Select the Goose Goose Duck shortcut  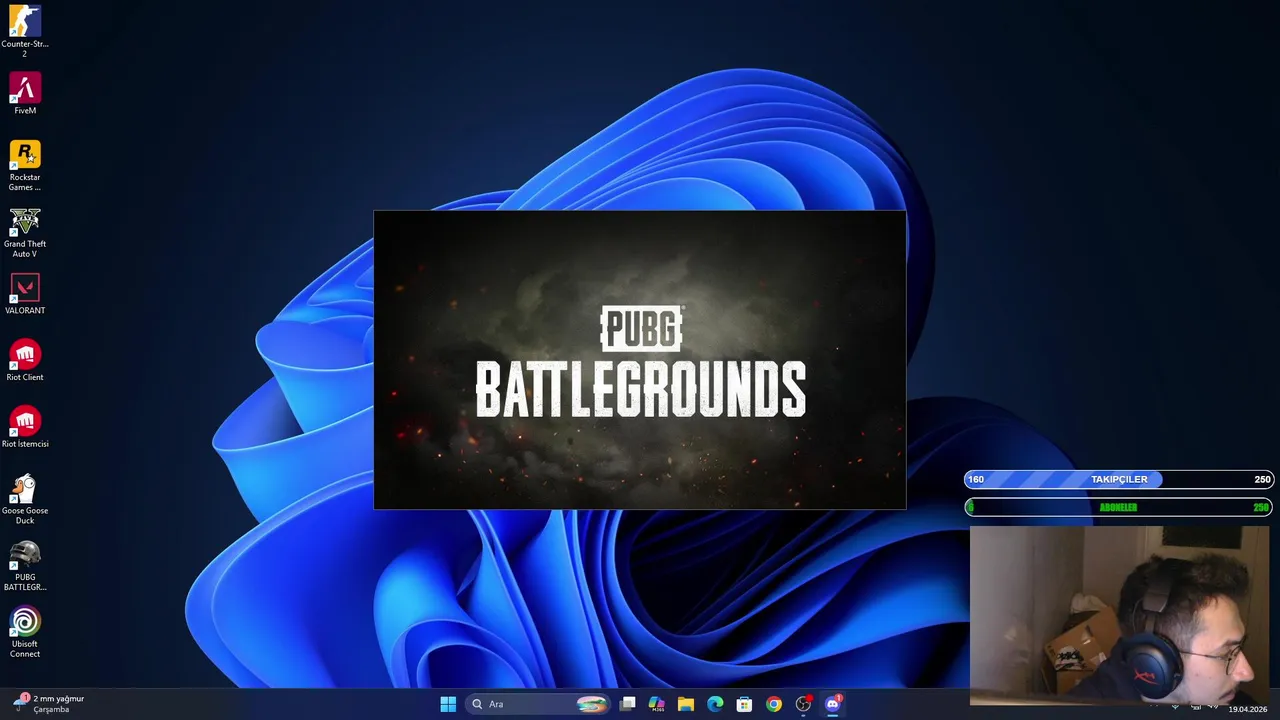[25, 499]
